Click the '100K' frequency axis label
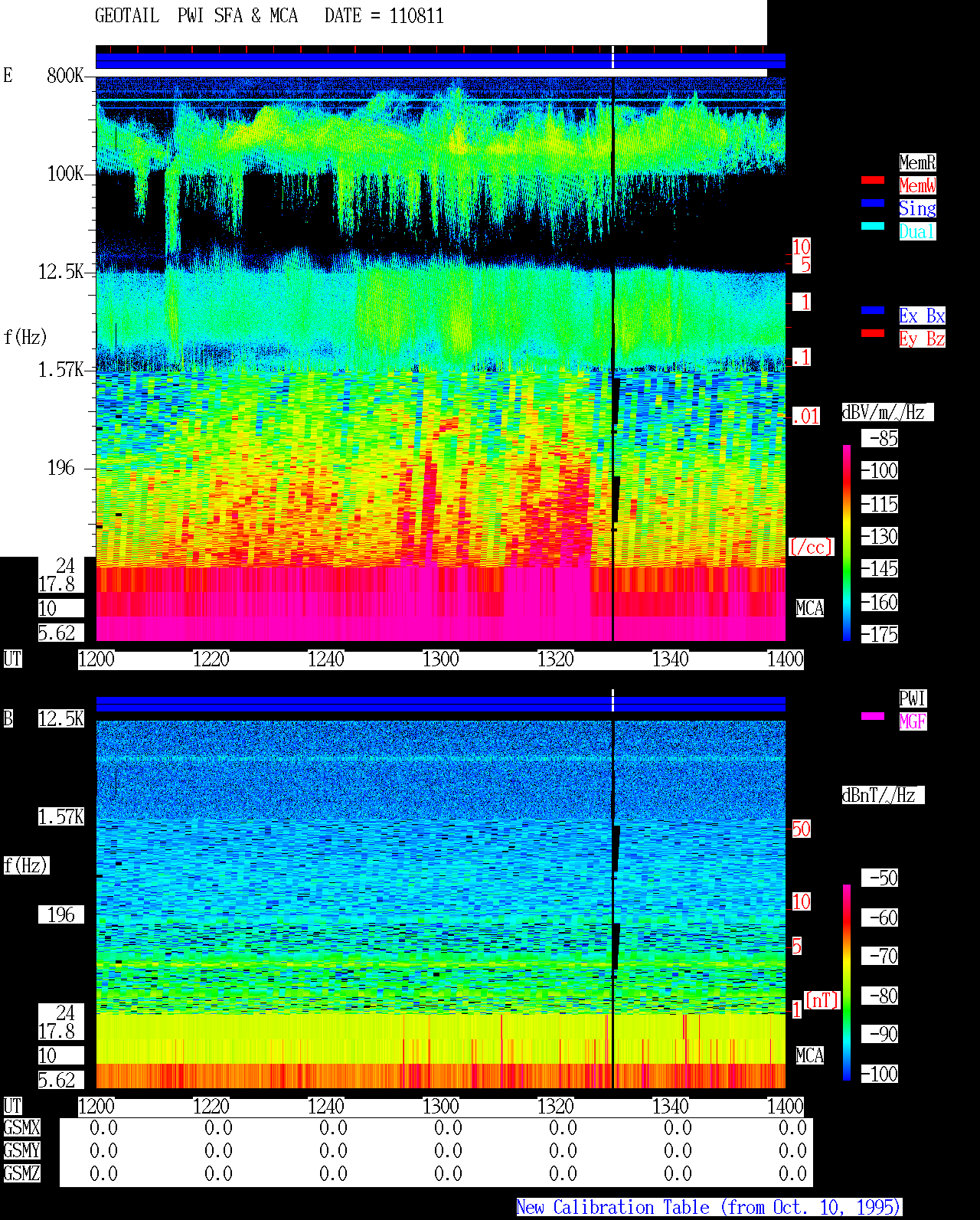 [x=65, y=173]
